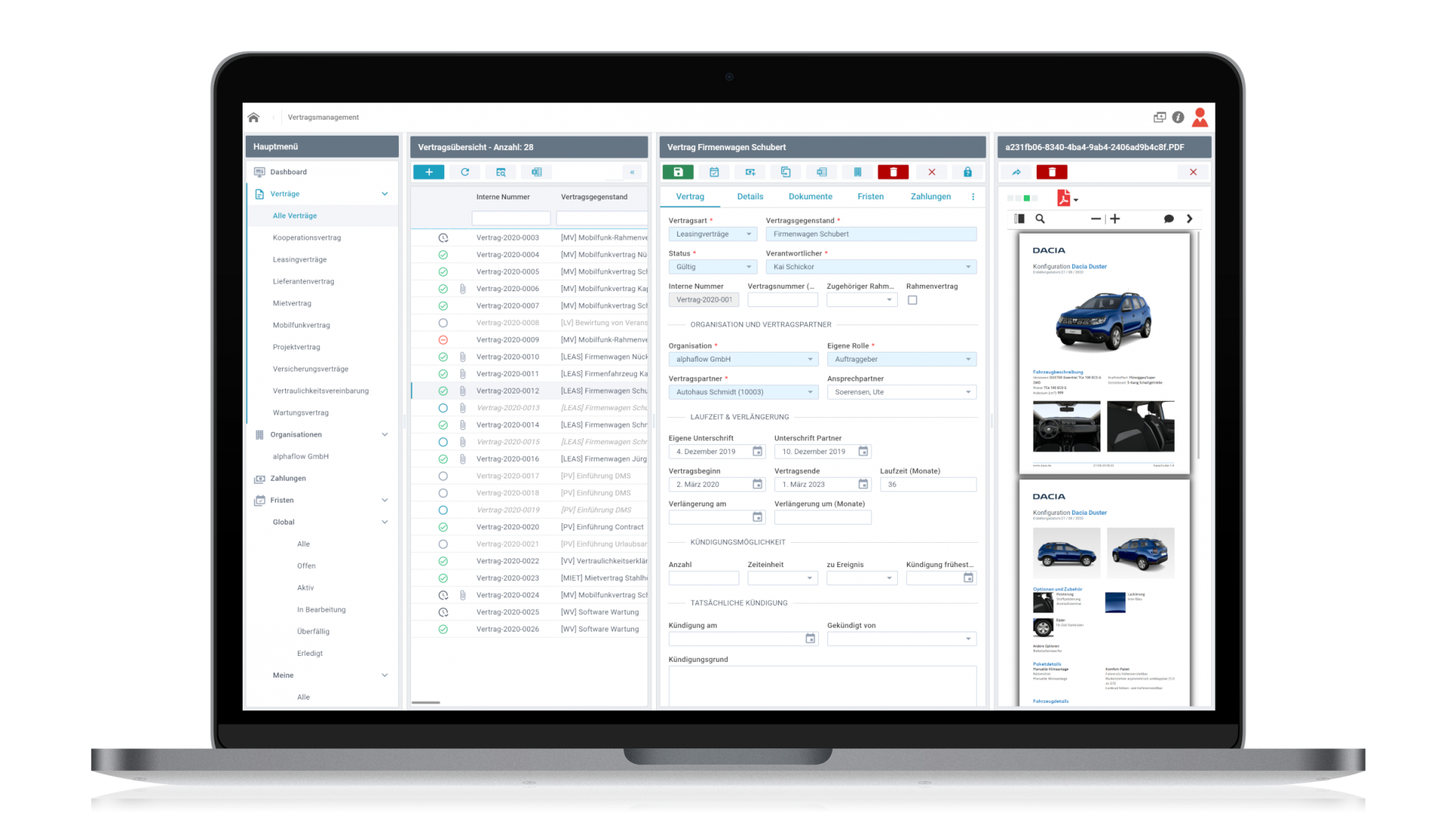
Task: Click the green check status of Vertrag-2020-0004
Action: pyautogui.click(x=443, y=255)
